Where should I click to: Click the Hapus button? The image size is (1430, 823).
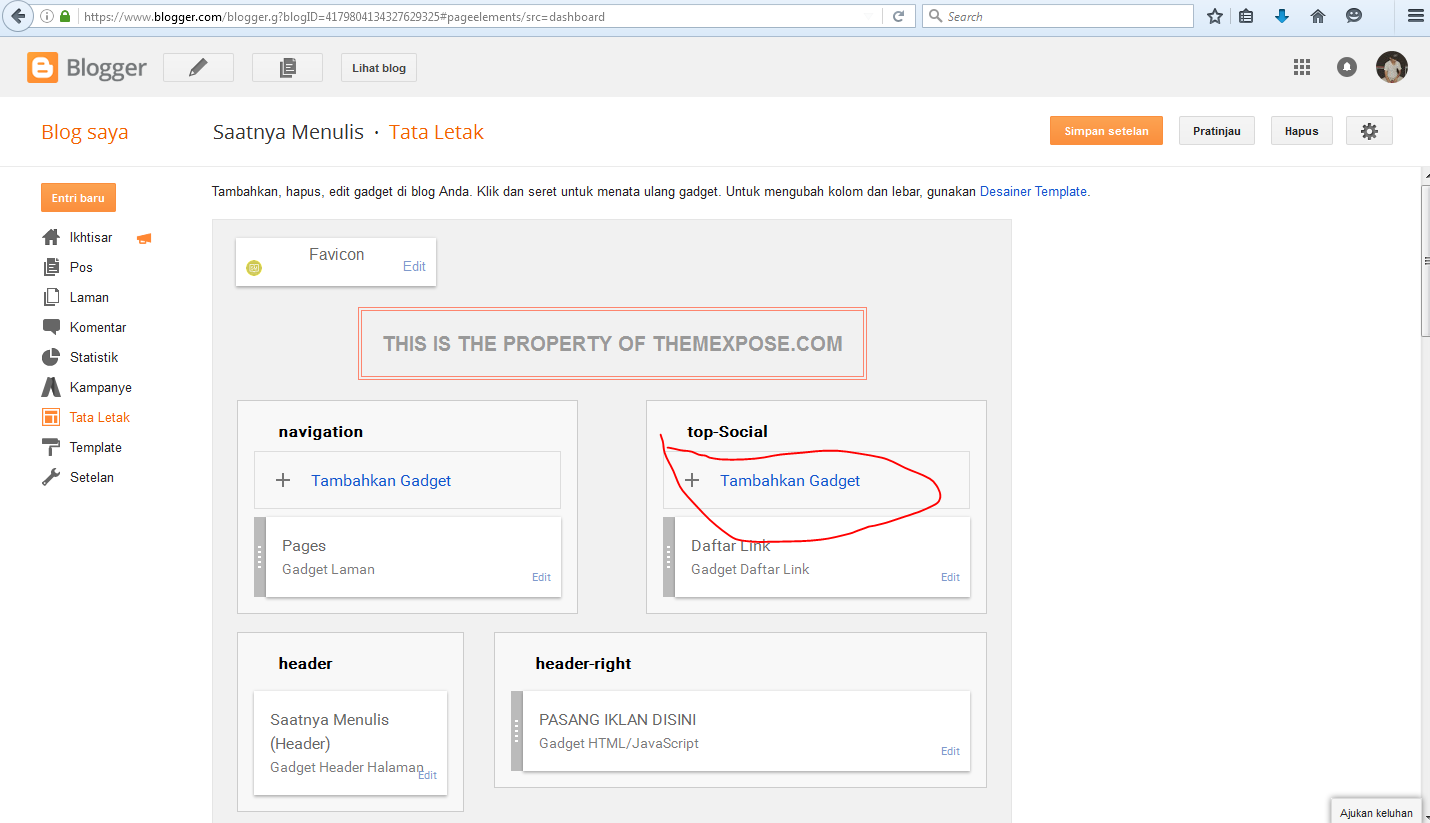coord(1302,131)
